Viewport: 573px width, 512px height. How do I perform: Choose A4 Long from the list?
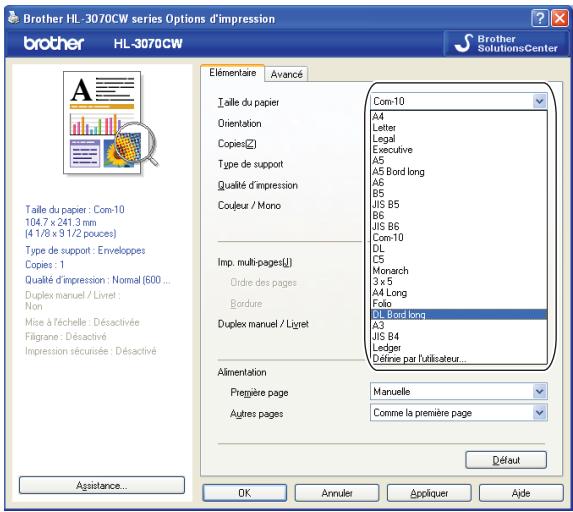point(459,292)
